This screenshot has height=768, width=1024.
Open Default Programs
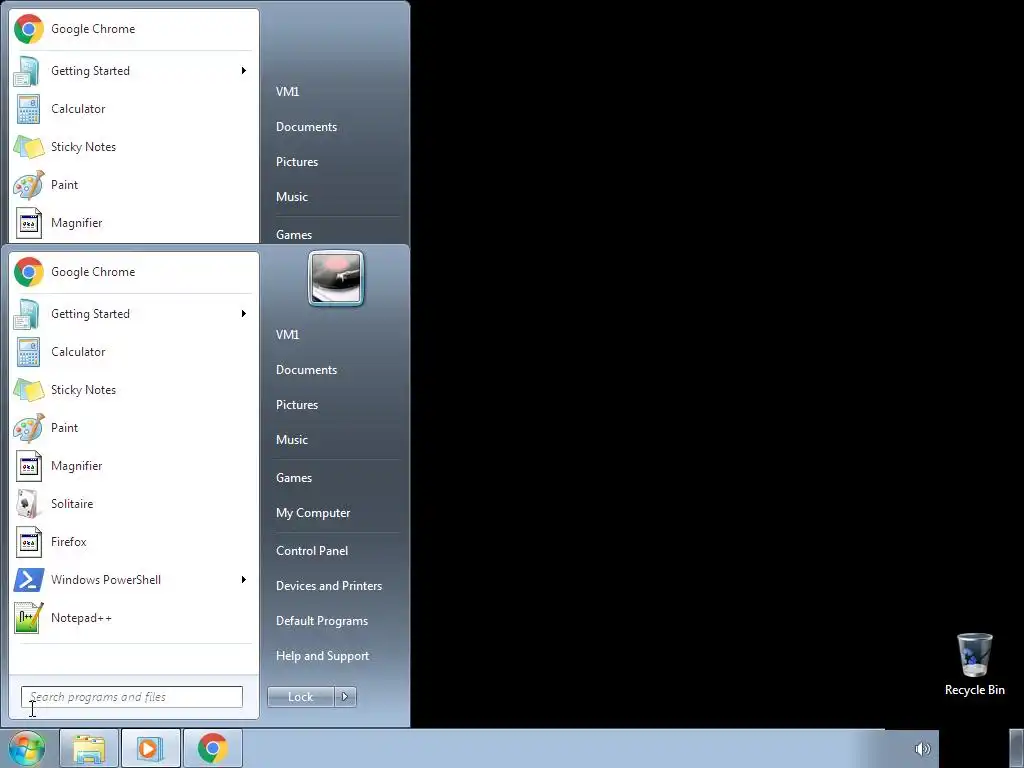pos(322,621)
